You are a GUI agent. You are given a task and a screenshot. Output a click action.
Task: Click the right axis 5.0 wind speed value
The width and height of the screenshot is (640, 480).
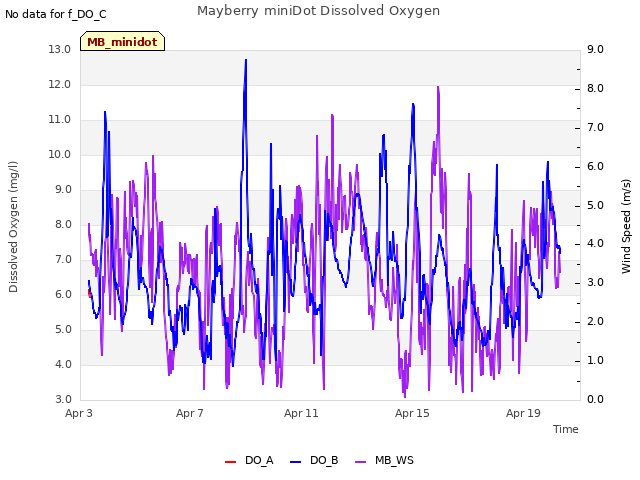click(596, 205)
